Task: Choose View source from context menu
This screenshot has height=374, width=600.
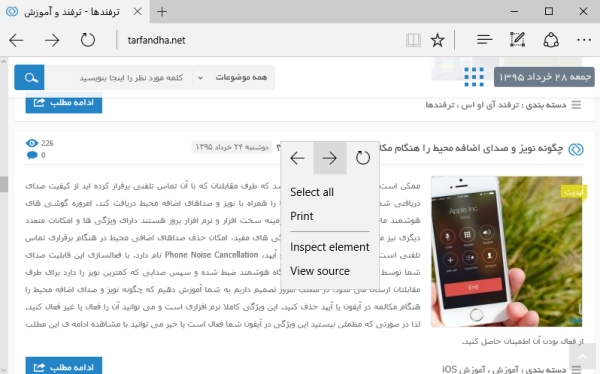Action: click(330, 271)
